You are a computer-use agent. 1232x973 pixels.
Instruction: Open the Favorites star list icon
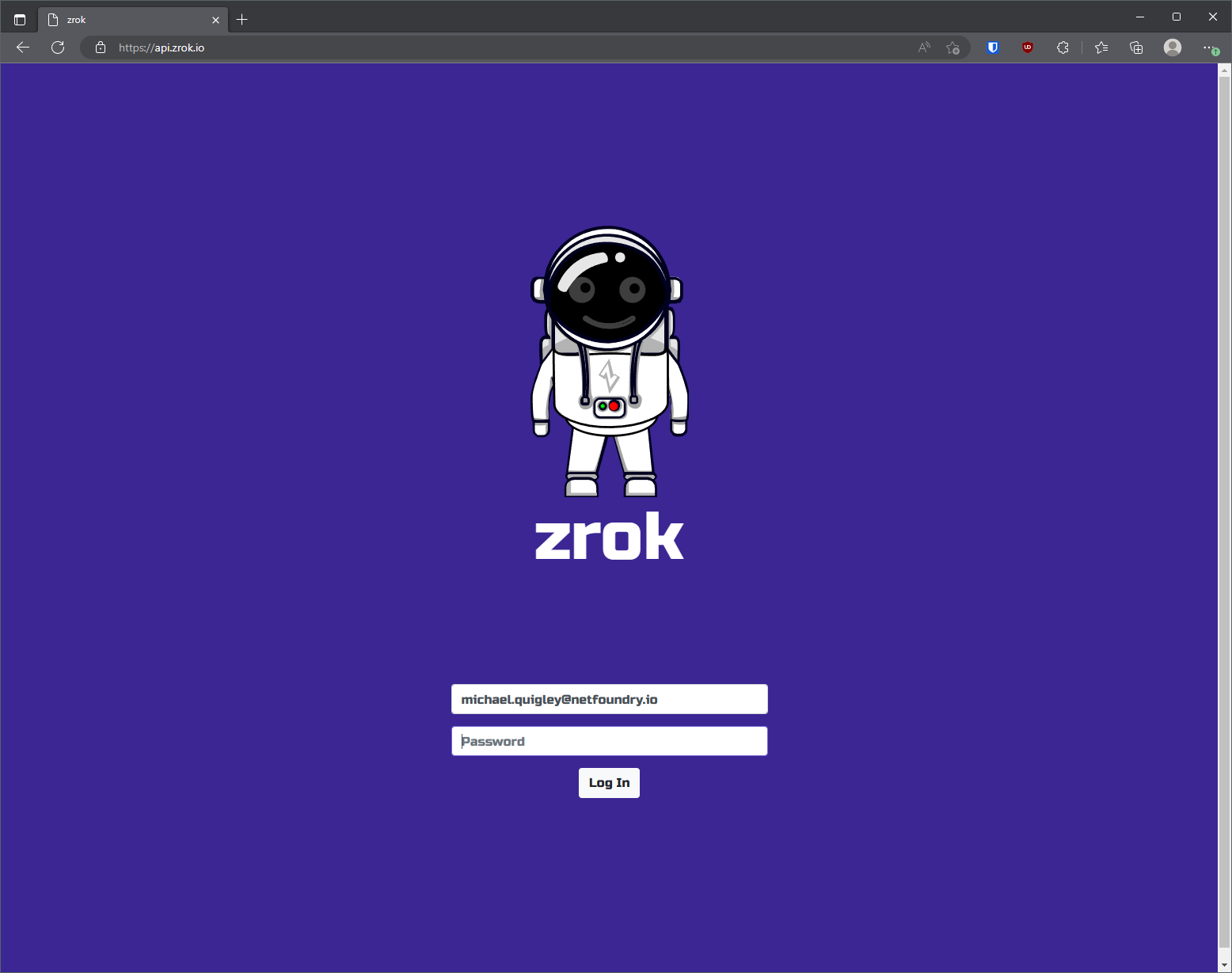tap(1101, 48)
